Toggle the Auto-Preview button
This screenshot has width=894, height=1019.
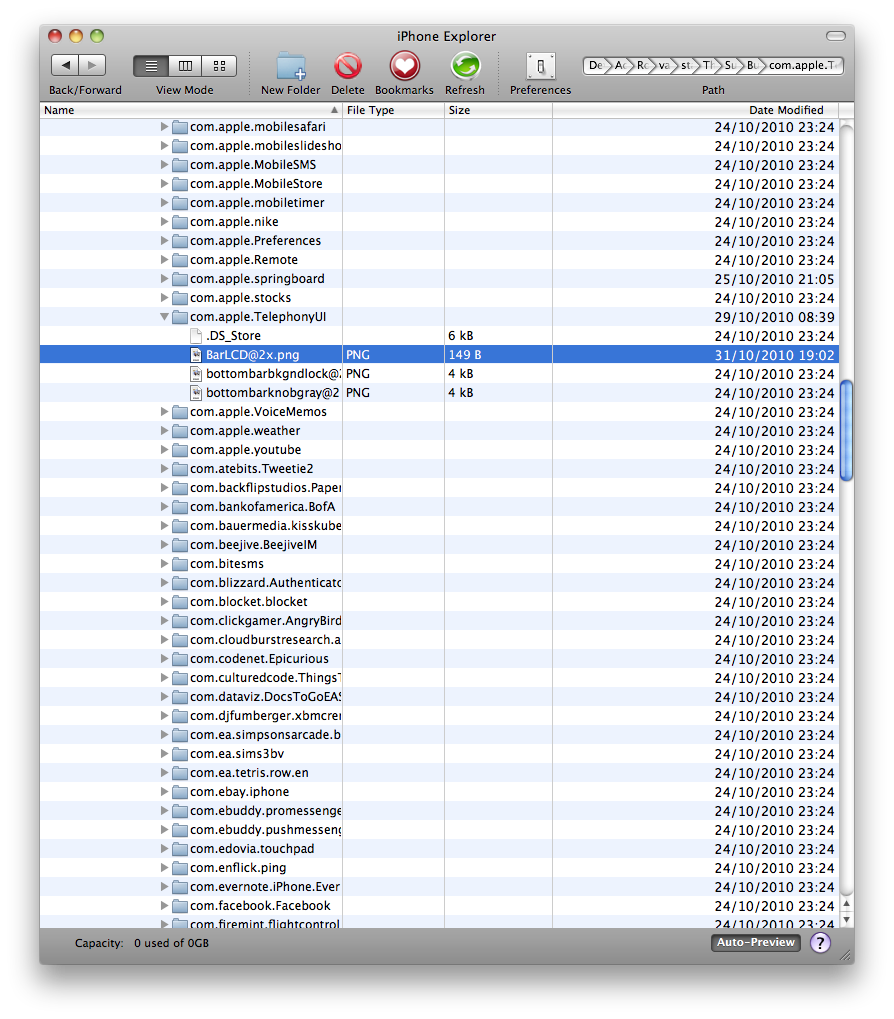pos(755,942)
